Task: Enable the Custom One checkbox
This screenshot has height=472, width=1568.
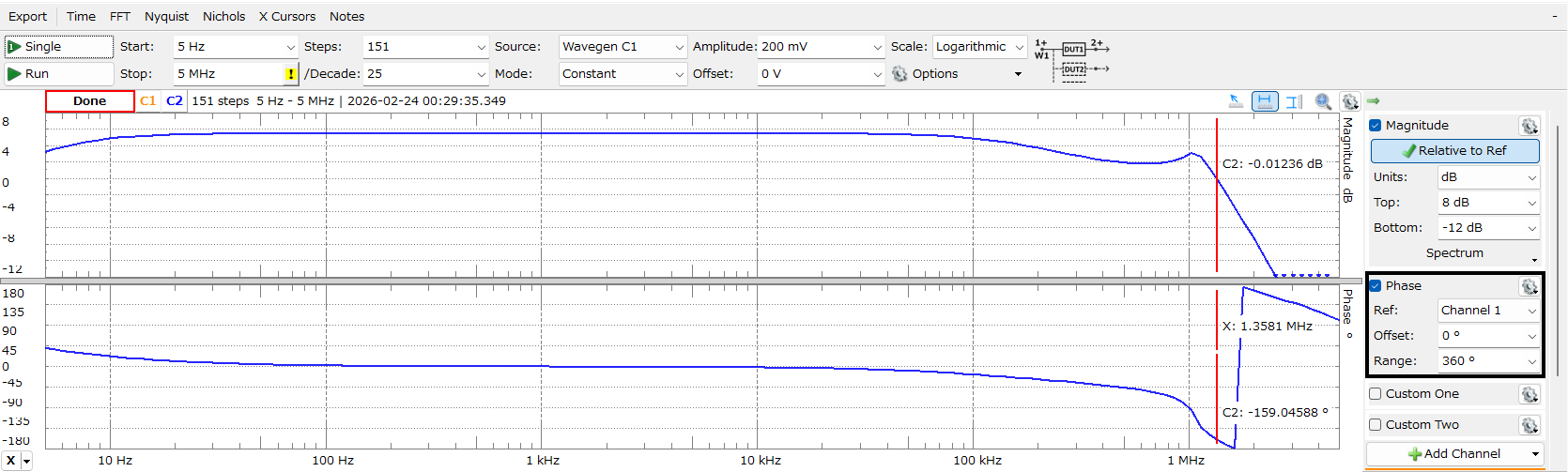Action: pyautogui.click(x=1376, y=394)
